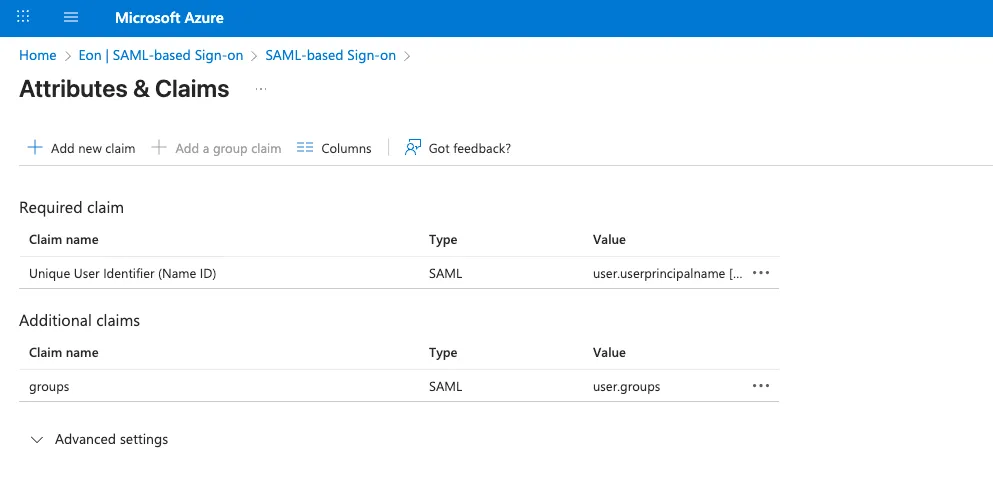The height and width of the screenshot is (480, 993).
Task: Click the plus icon for Add new claim
Action: click(35, 148)
